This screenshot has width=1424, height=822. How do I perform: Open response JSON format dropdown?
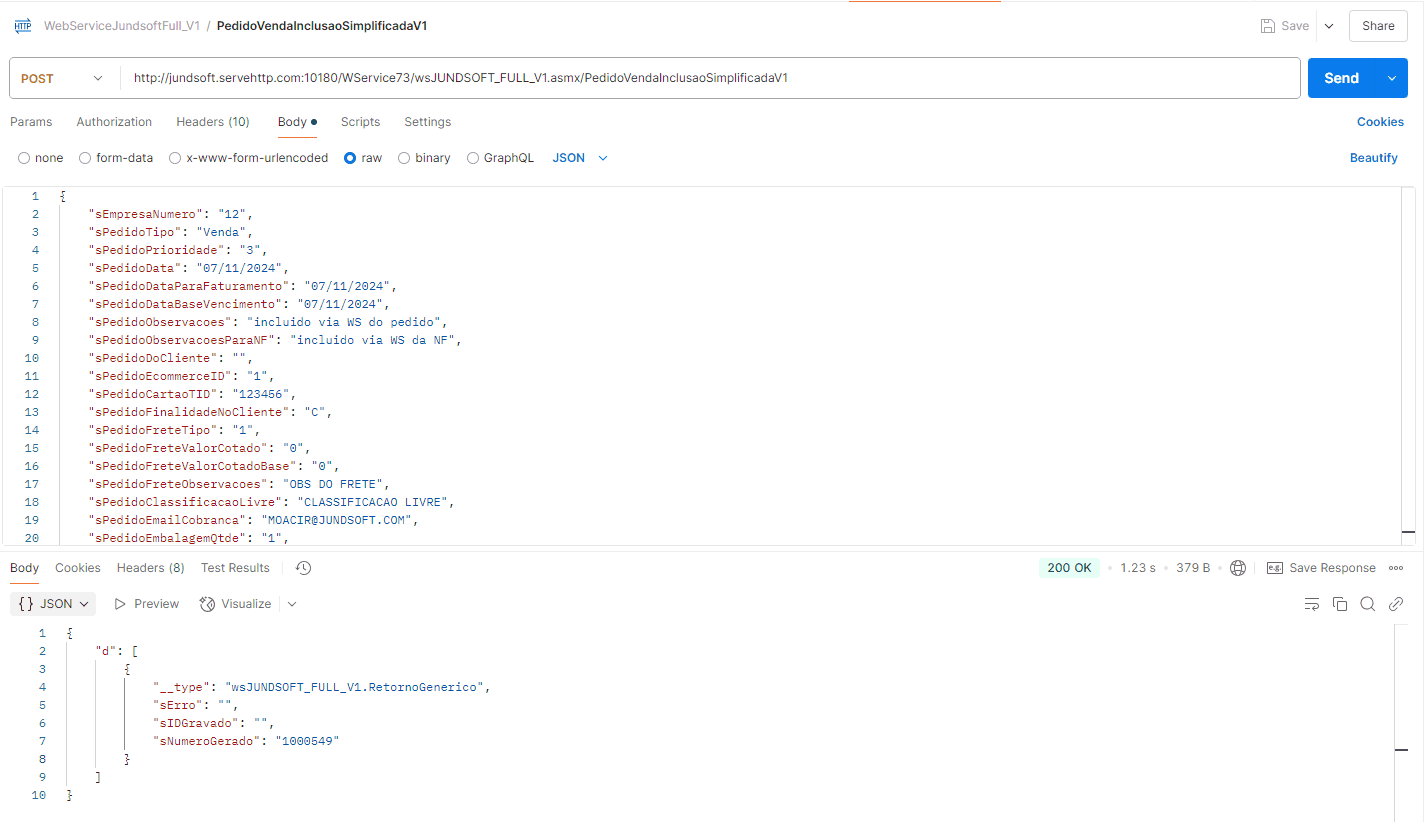click(x=53, y=604)
